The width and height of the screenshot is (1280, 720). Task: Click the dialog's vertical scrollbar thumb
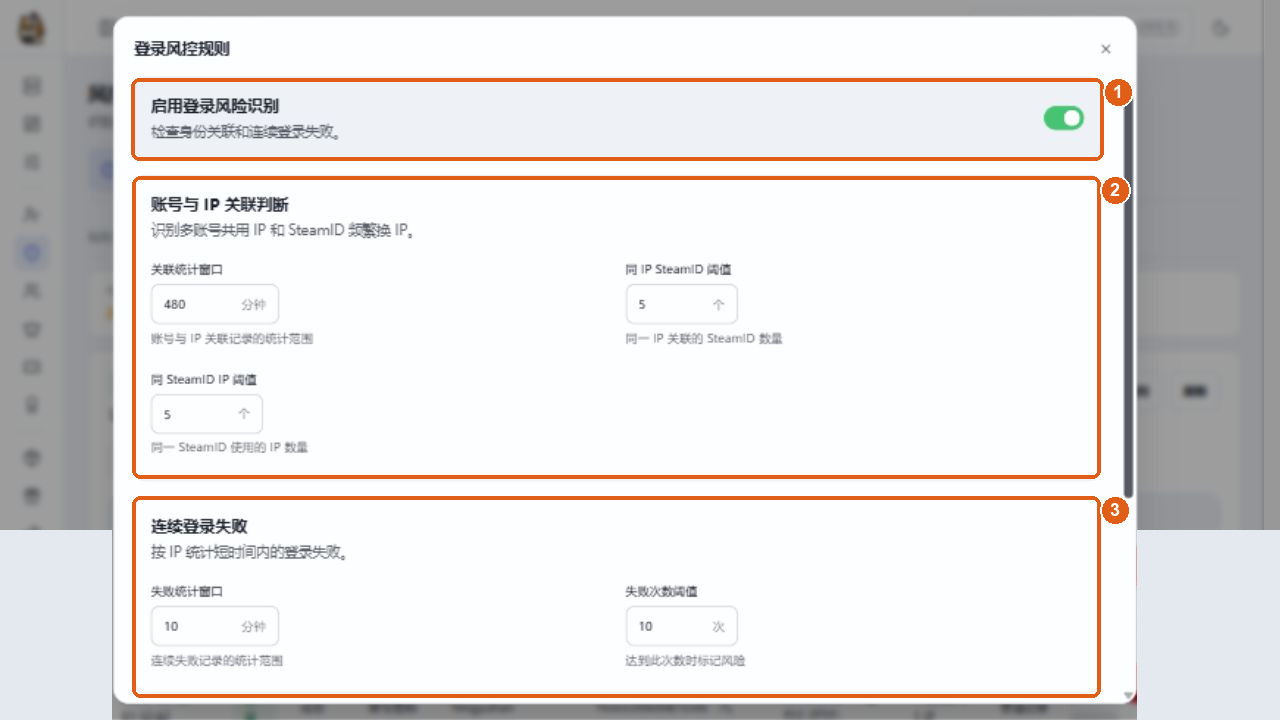coord(1128,295)
